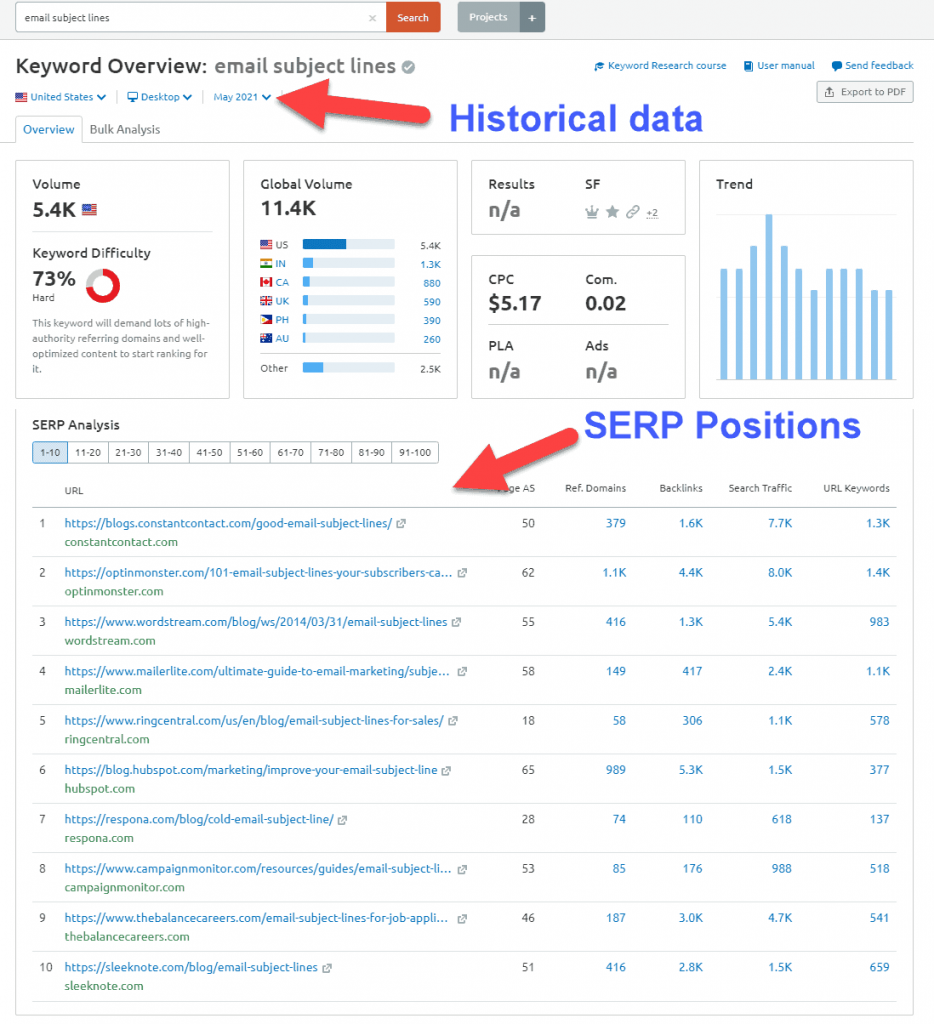Click the crown SERP feature icon

click(x=592, y=212)
